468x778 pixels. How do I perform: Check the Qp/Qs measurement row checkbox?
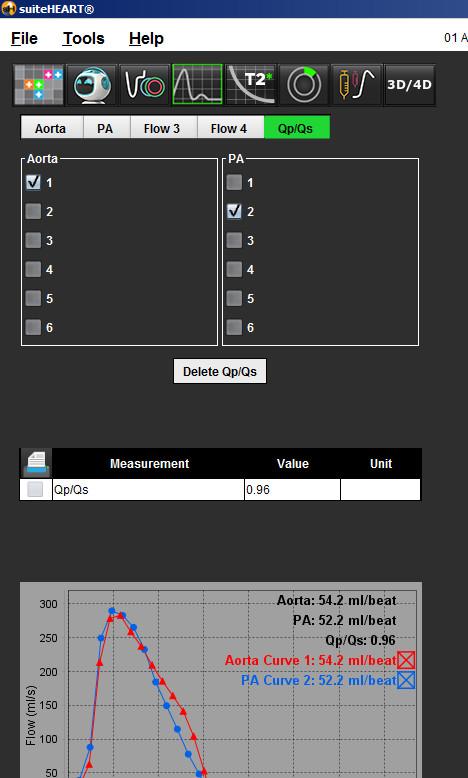point(35,490)
